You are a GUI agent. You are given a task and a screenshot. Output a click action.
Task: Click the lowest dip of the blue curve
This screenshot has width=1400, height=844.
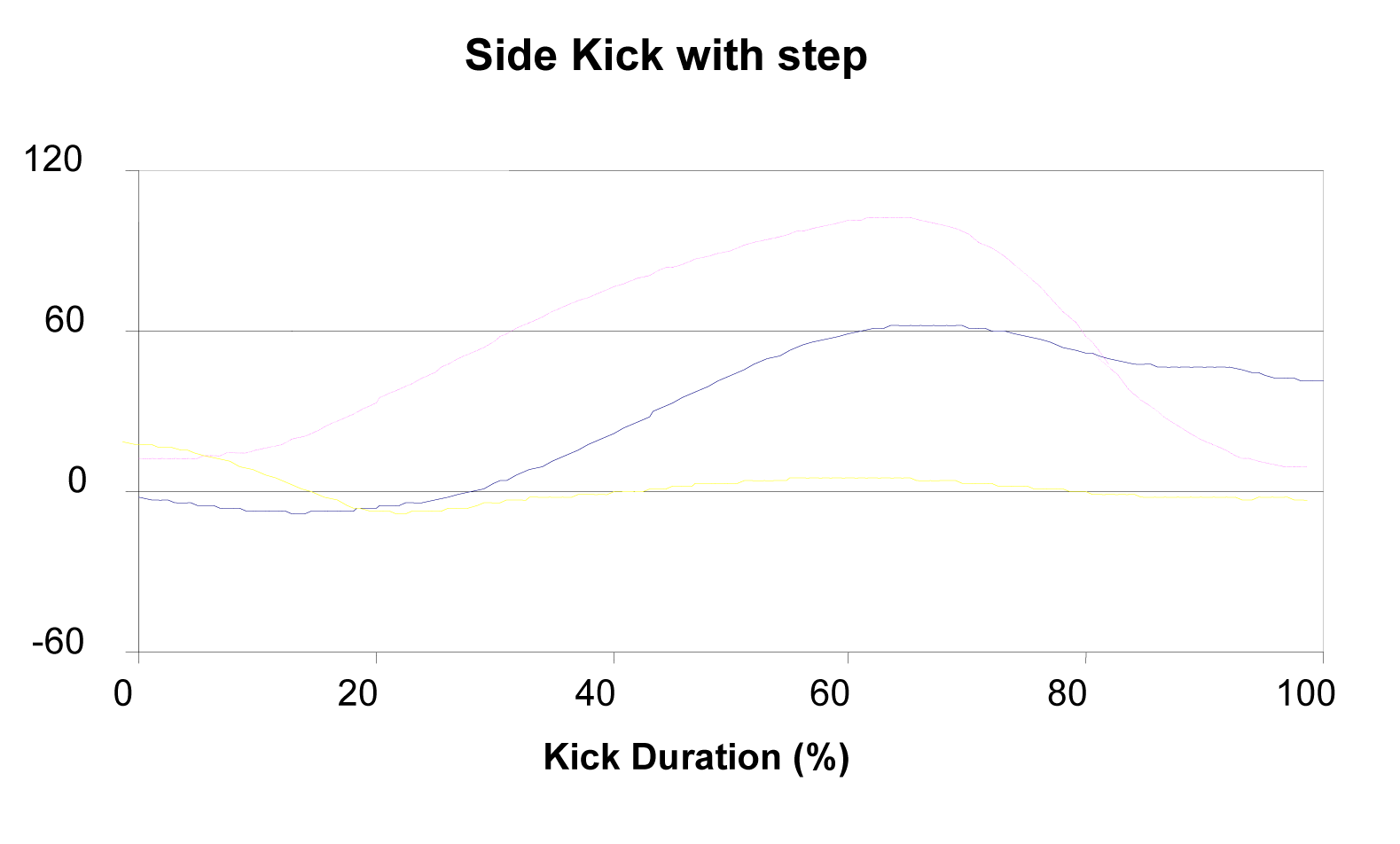[x=297, y=513]
